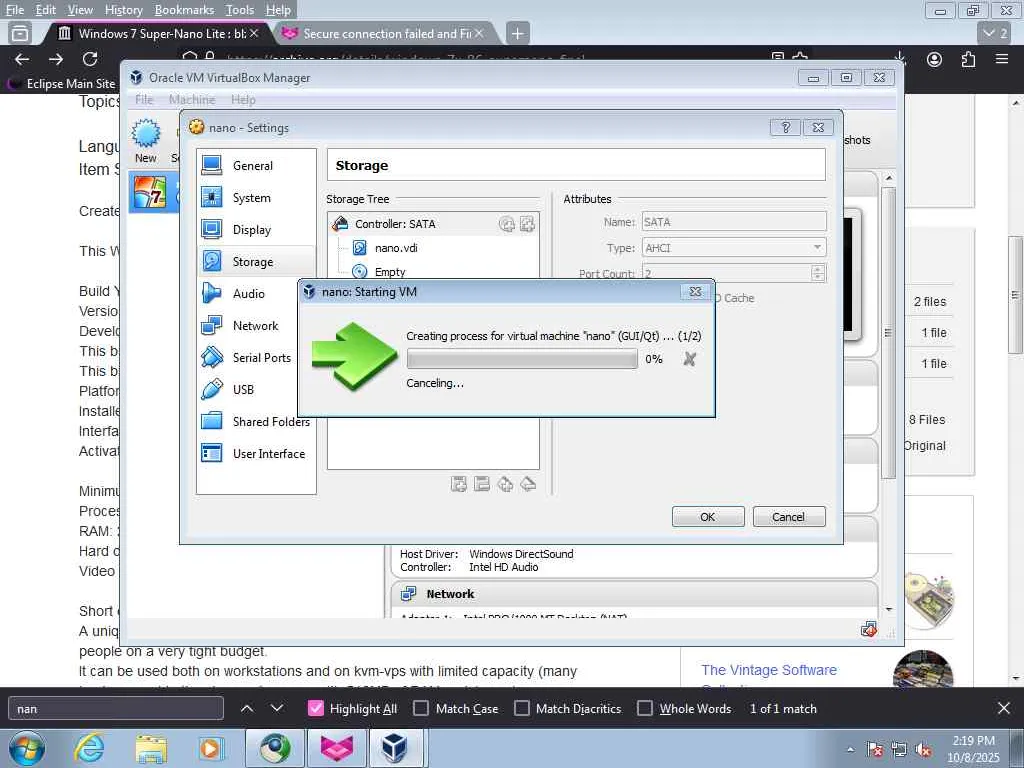Select Empty optical drive in storage tree

(x=389, y=272)
